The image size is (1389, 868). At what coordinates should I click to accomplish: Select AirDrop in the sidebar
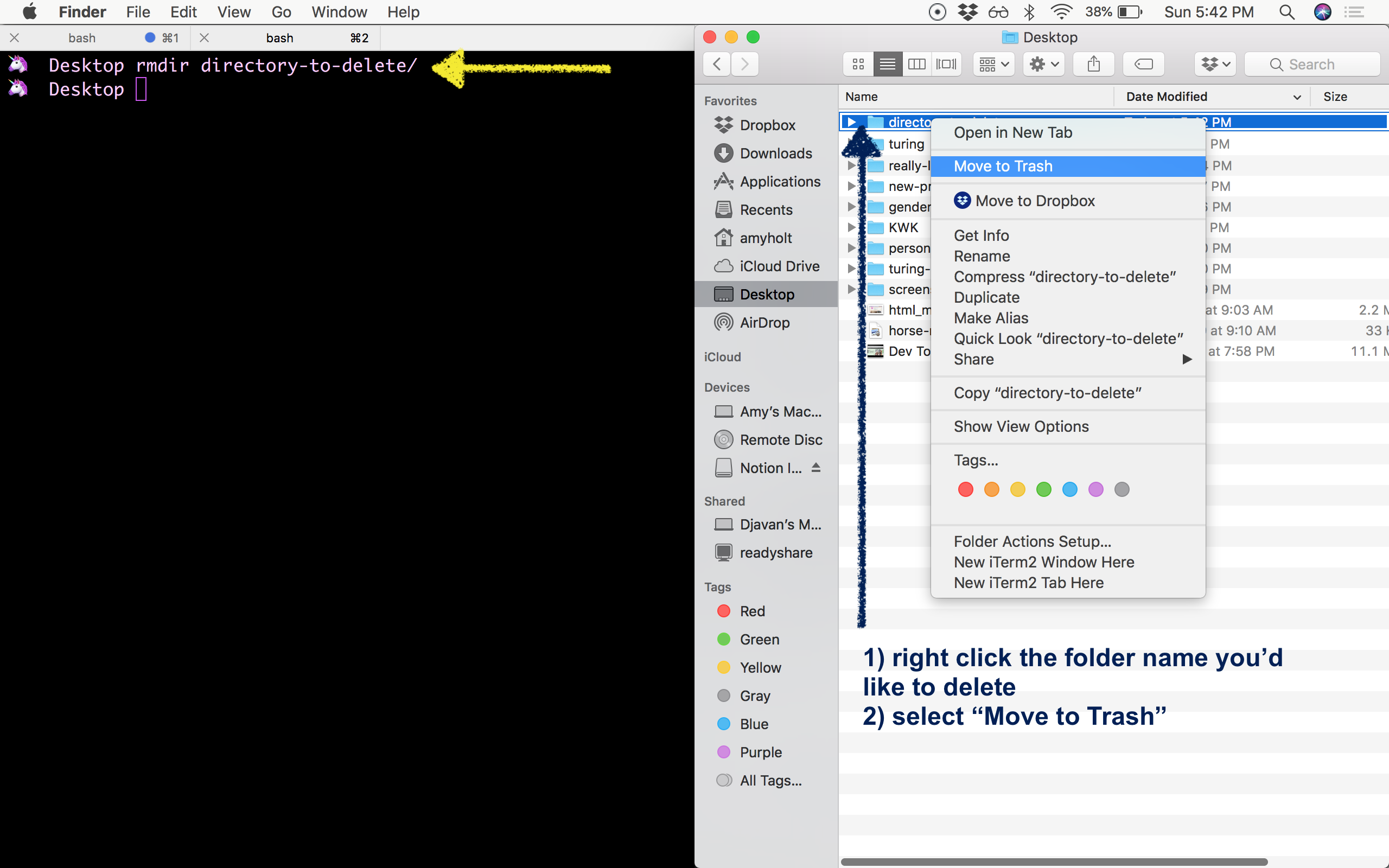click(x=764, y=322)
